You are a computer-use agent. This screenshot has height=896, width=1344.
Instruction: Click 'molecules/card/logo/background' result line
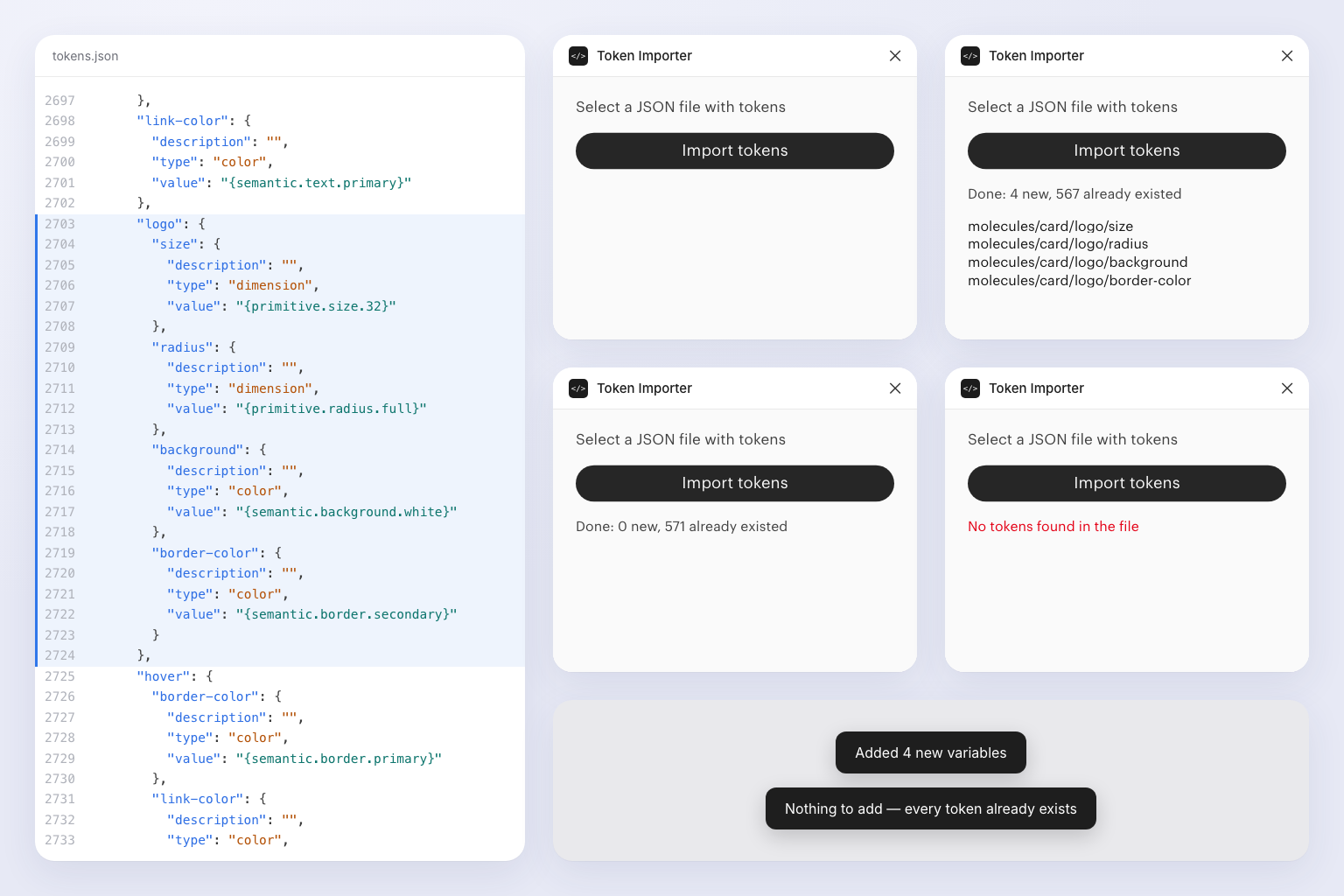click(1078, 262)
